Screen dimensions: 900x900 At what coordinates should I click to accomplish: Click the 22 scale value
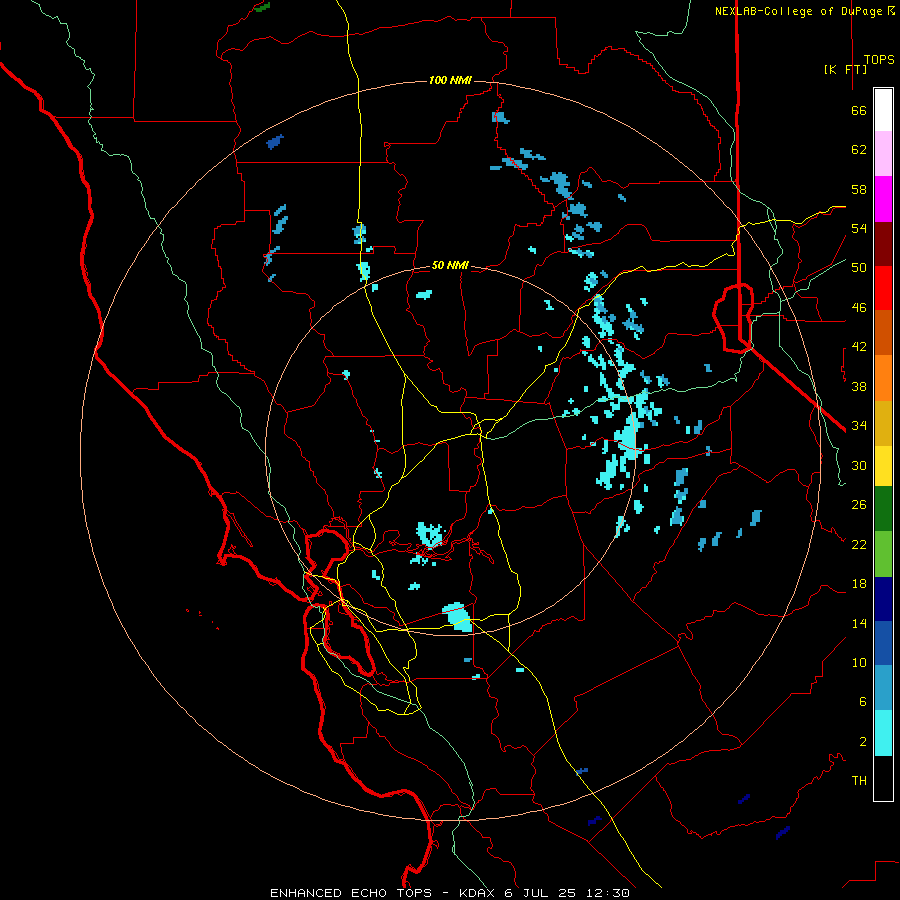pos(859,545)
